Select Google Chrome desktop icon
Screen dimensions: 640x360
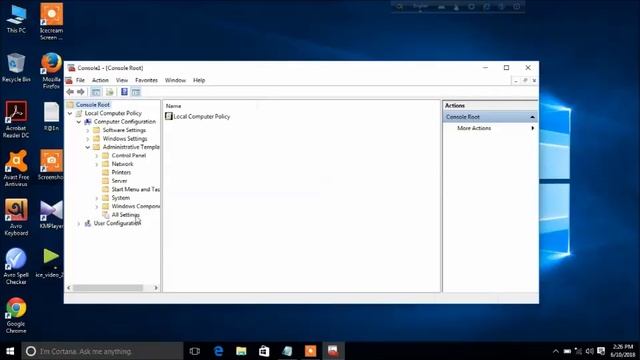click(x=16, y=315)
